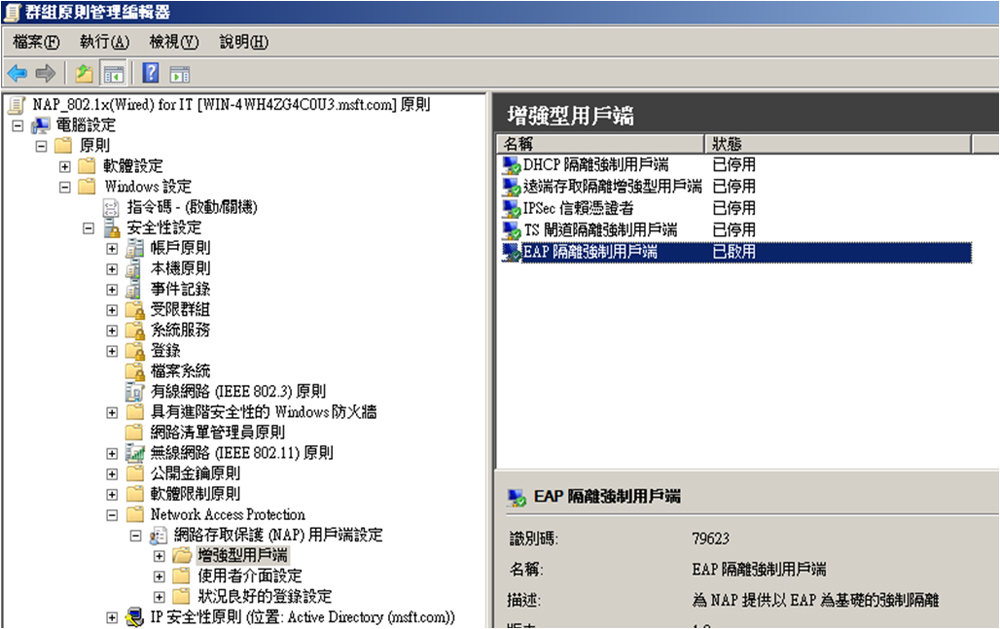
Task: Click the 已停用 status of DHCP row
Action: click(734, 165)
